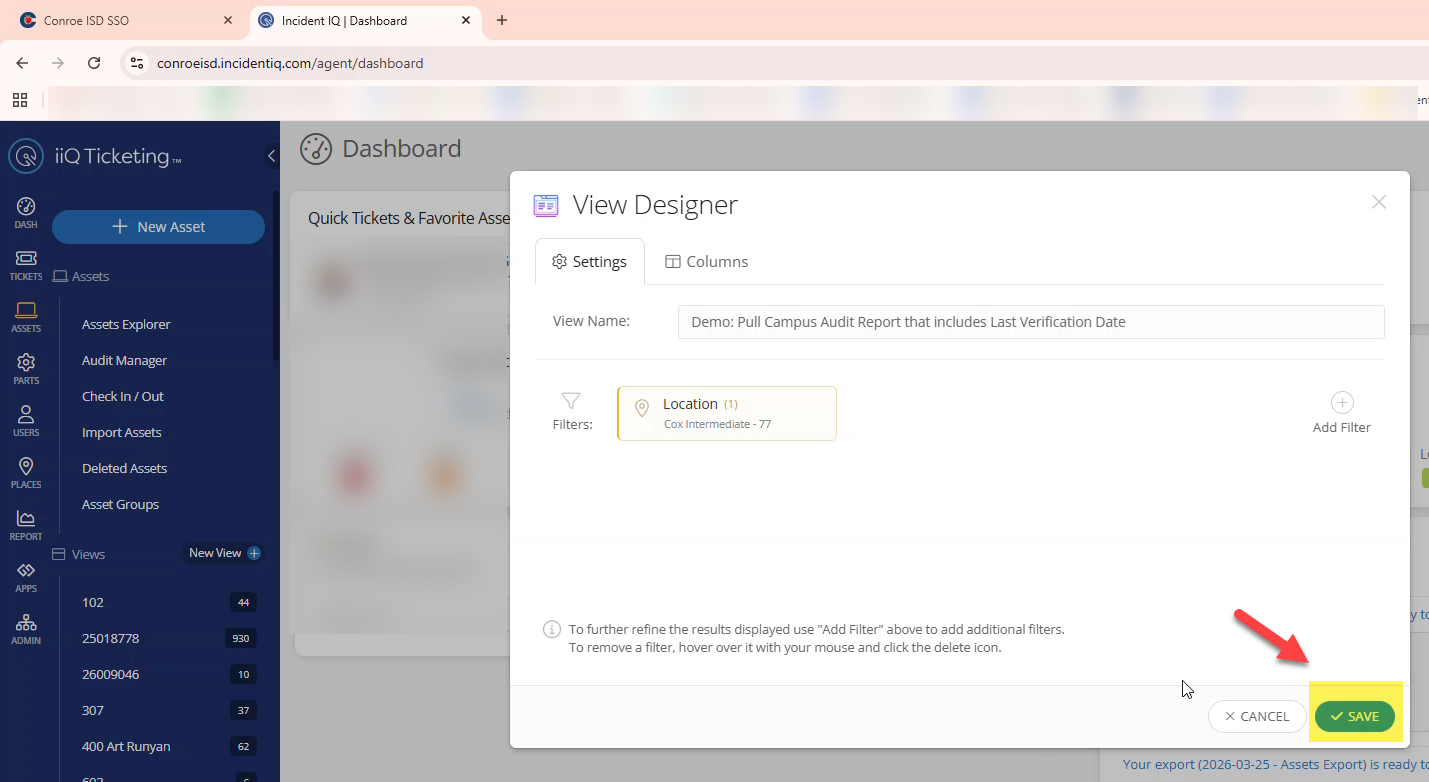Open the Report chart icon
Screen dimensions: 1429x782
[26, 520]
